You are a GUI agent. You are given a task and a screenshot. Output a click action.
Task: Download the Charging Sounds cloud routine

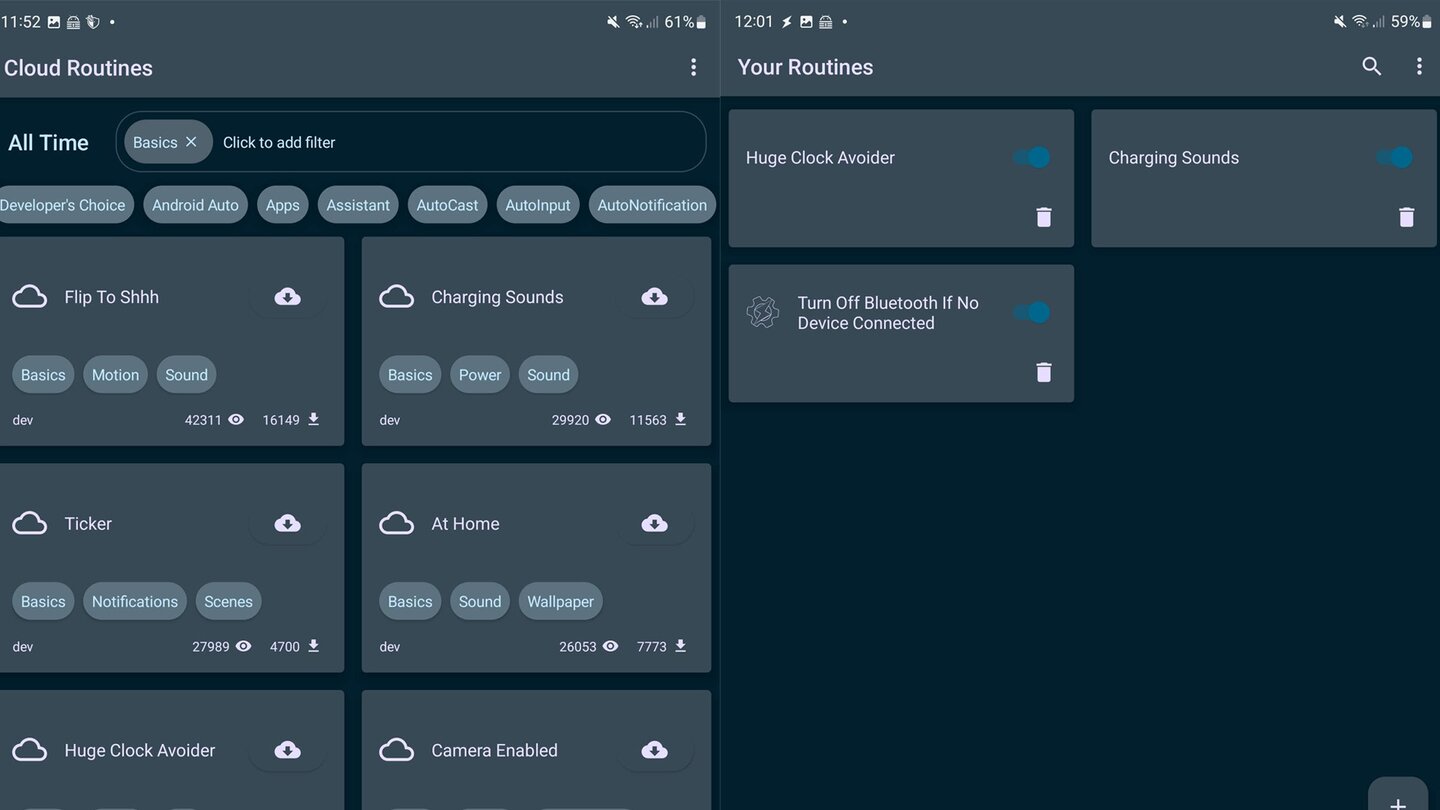pos(654,297)
